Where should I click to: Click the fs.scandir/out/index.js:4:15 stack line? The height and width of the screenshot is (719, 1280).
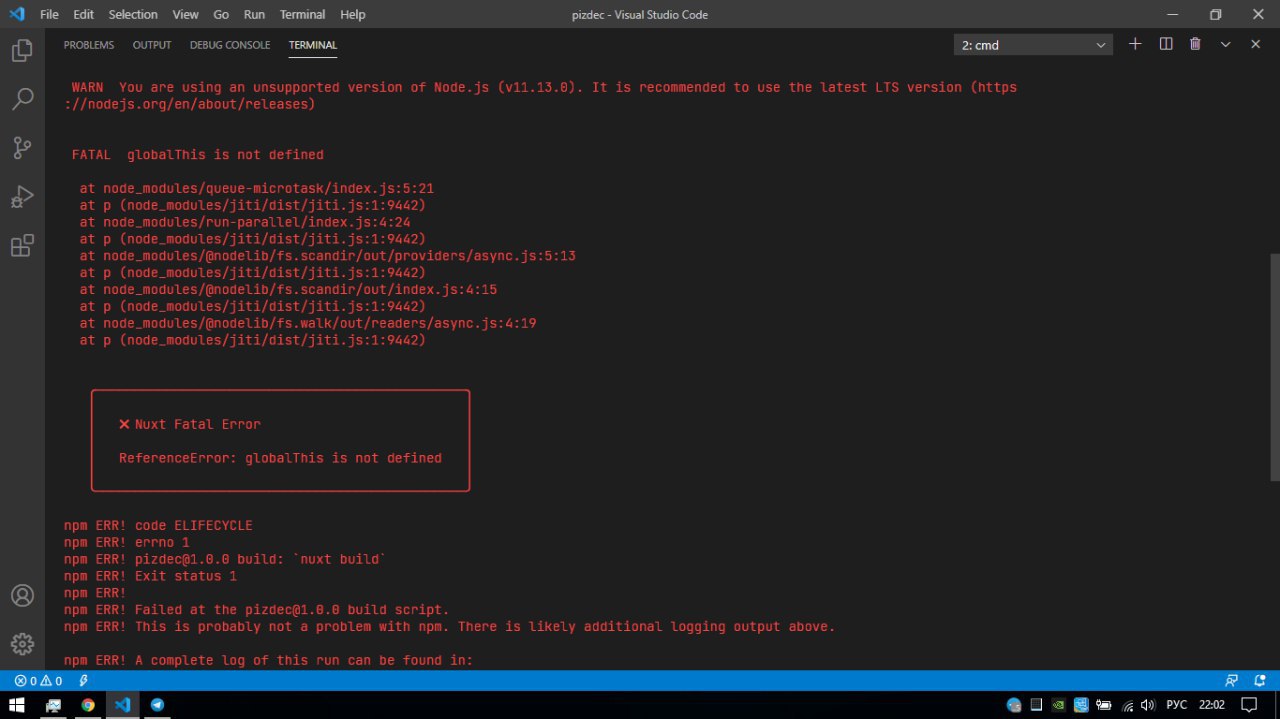pyautogui.click(x=288, y=289)
